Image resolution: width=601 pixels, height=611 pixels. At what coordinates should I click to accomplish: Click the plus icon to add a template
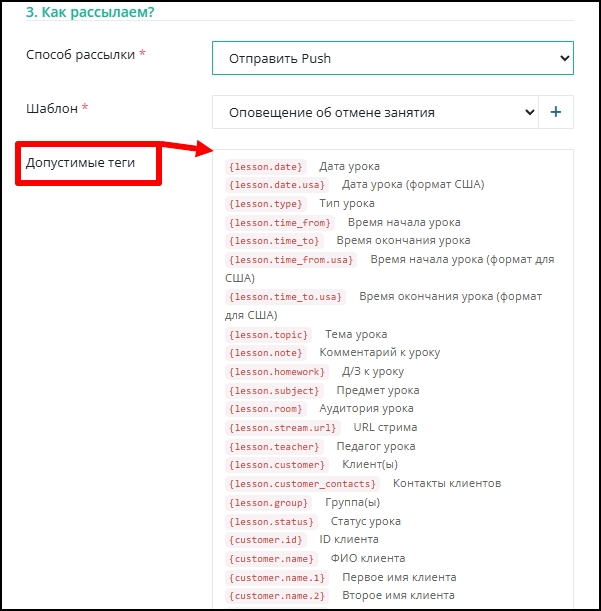[556, 112]
